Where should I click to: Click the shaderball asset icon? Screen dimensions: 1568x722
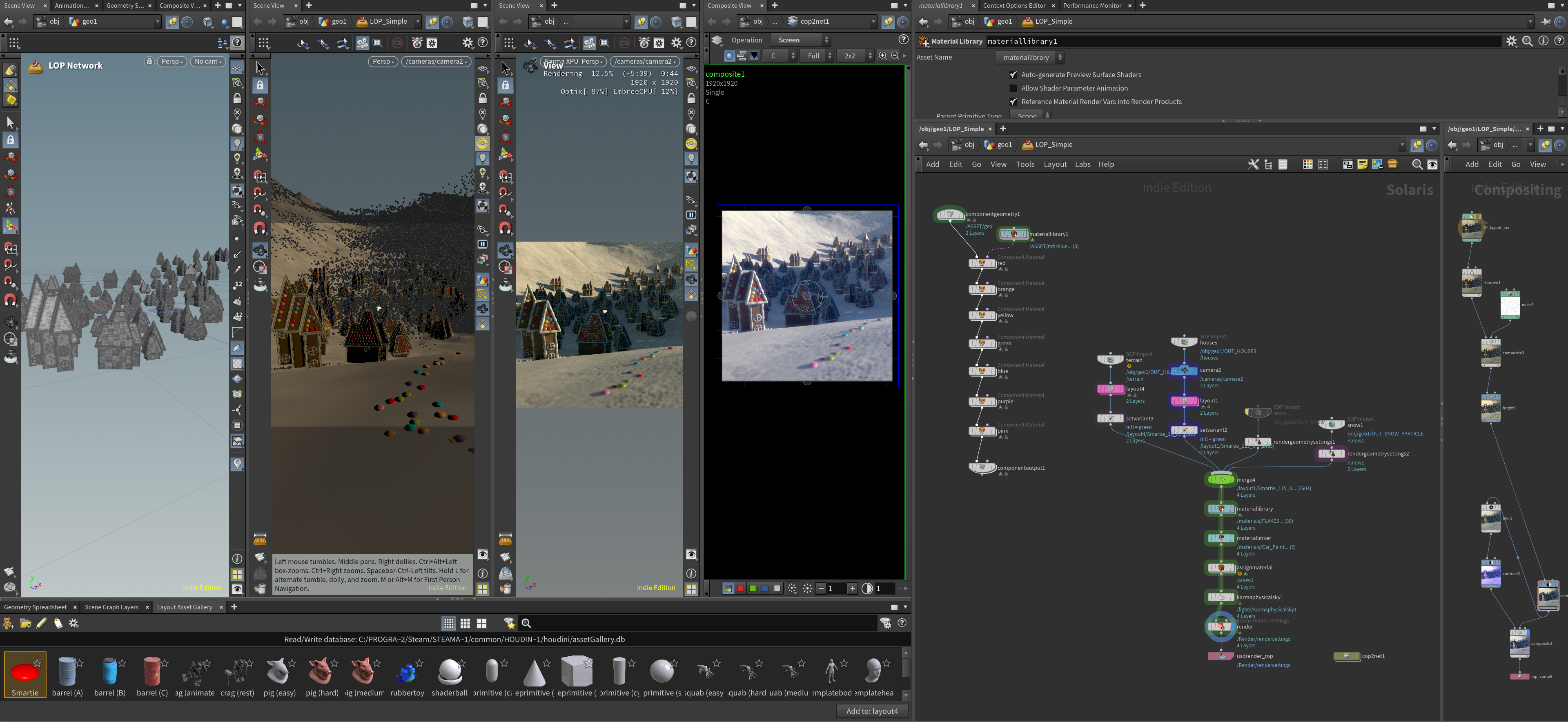450,671
